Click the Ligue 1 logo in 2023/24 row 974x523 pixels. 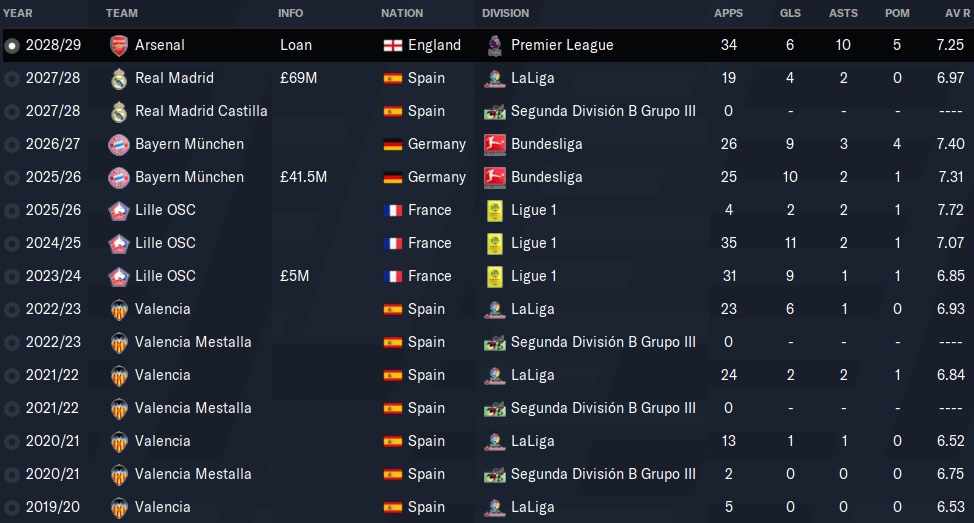494,276
